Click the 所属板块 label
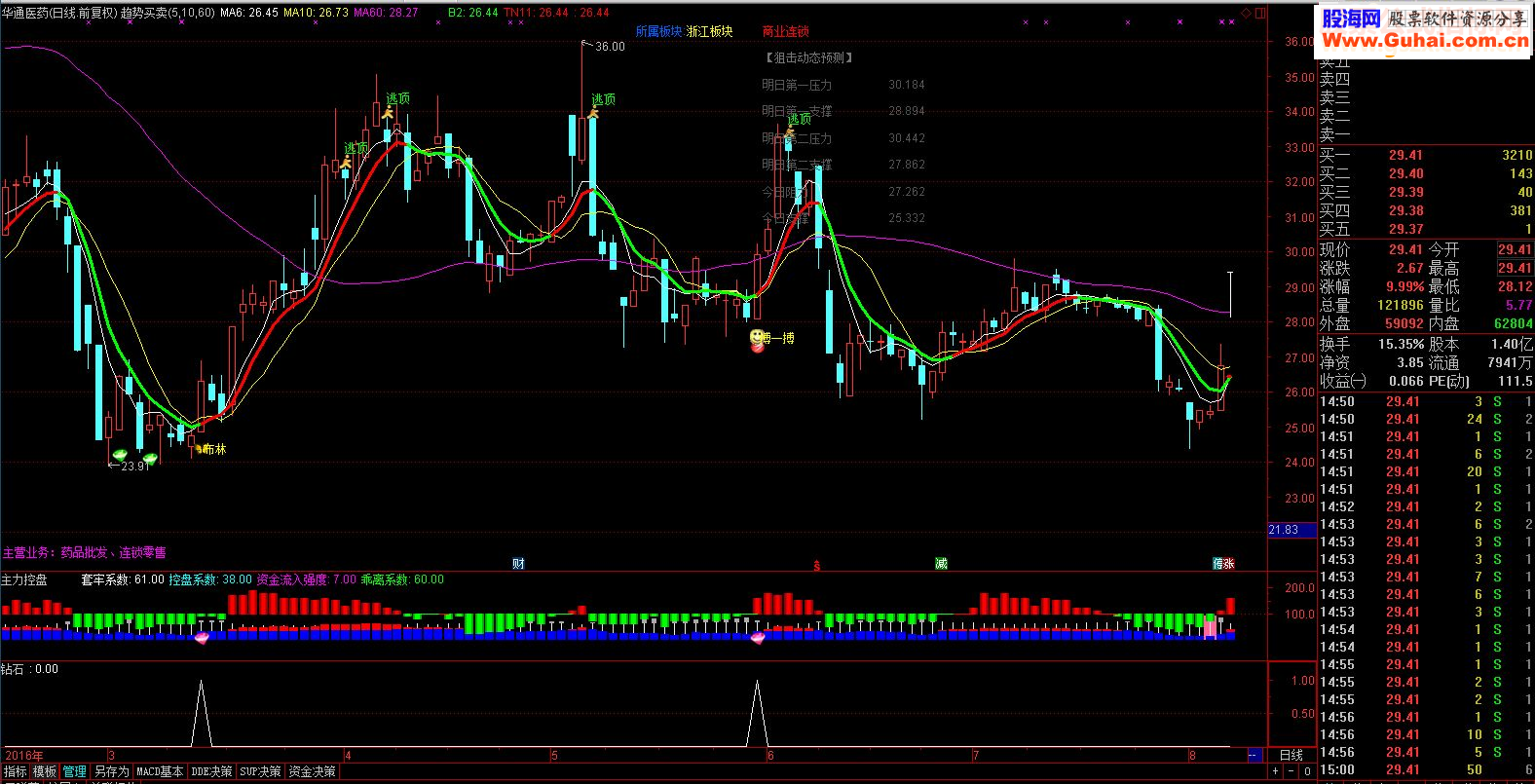 coord(658,31)
